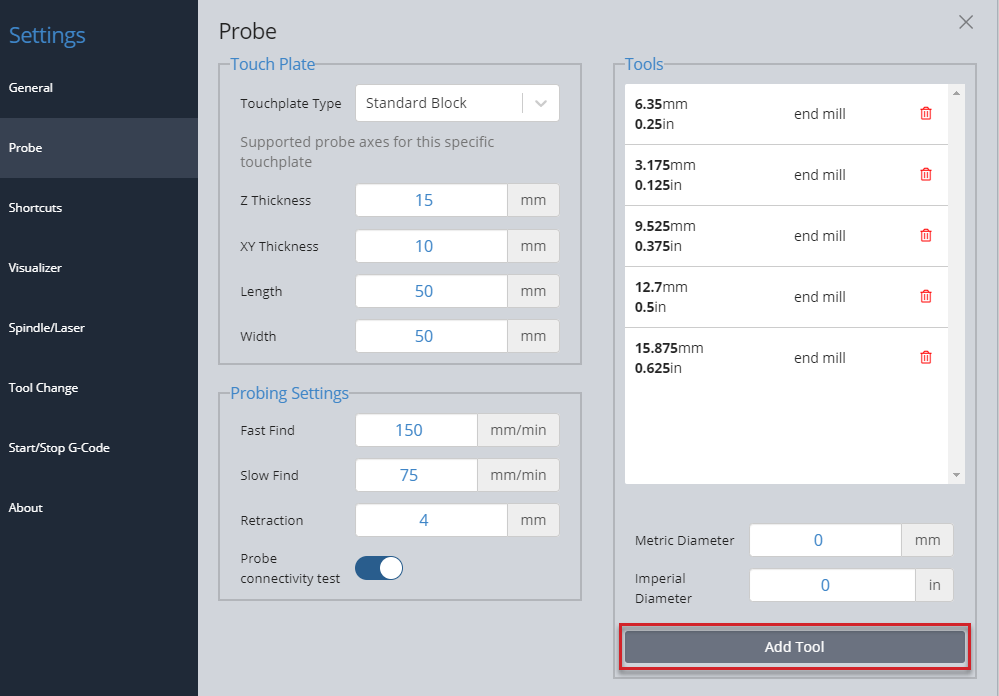The image size is (999, 696).
Task: Delete the 15.875mm end mill tool
Action: (926, 358)
